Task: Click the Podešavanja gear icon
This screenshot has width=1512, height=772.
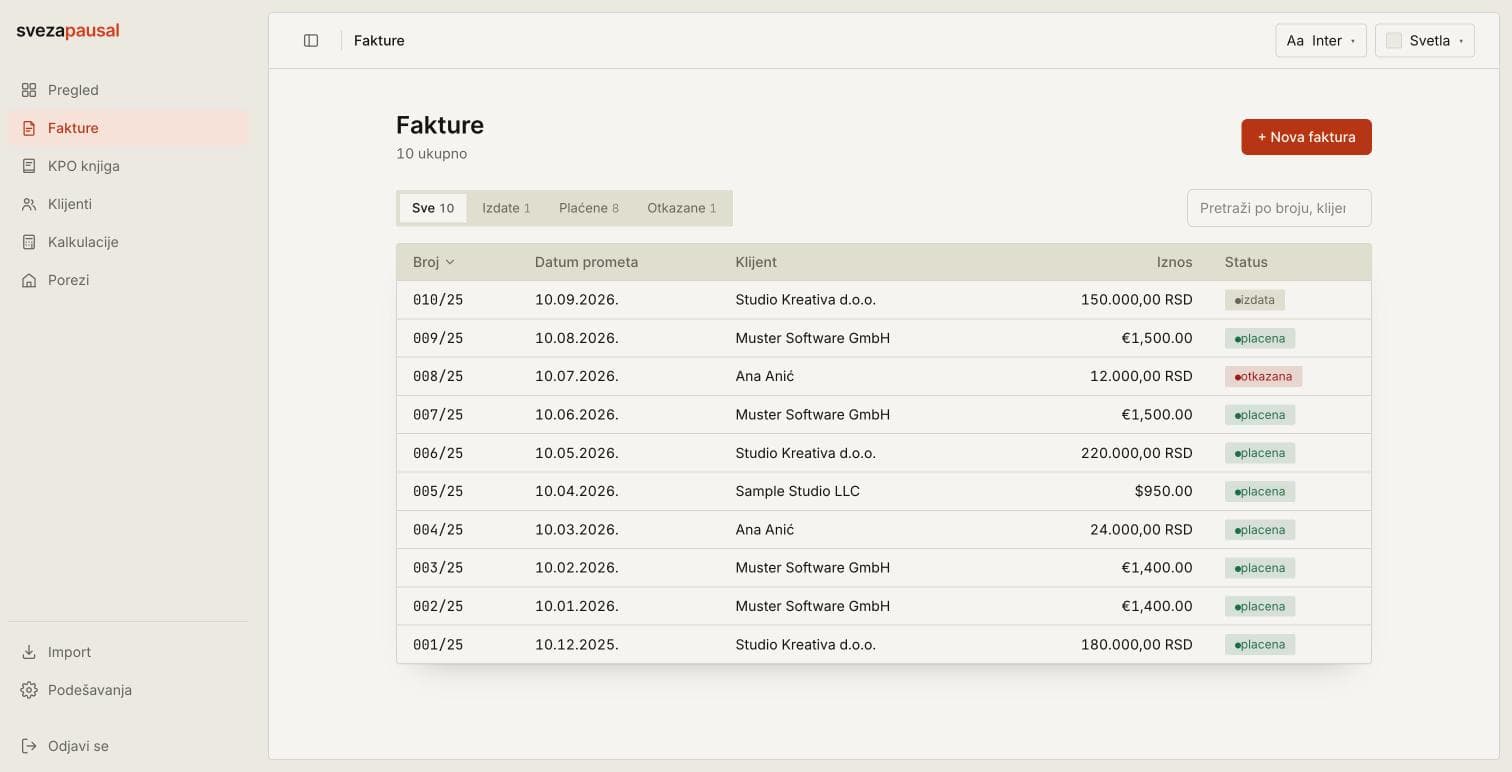Action: pyautogui.click(x=29, y=690)
